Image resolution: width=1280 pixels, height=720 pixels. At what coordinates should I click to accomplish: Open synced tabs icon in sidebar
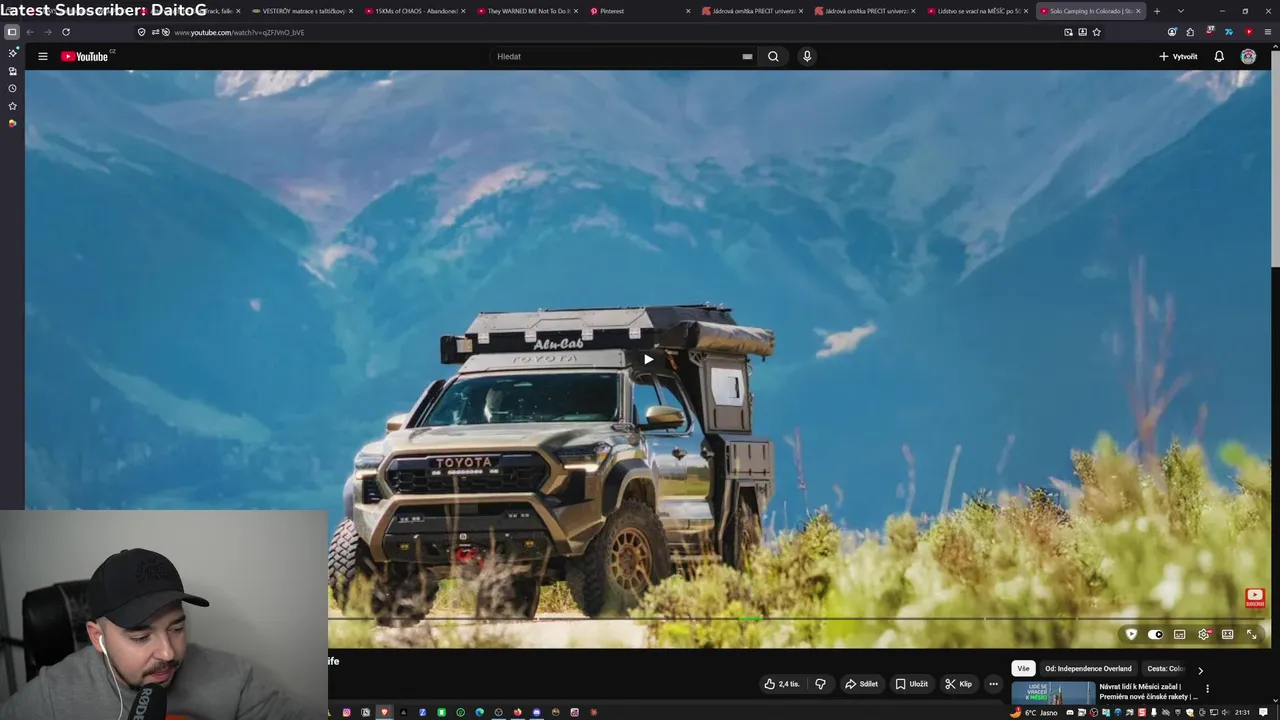pos(12,71)
